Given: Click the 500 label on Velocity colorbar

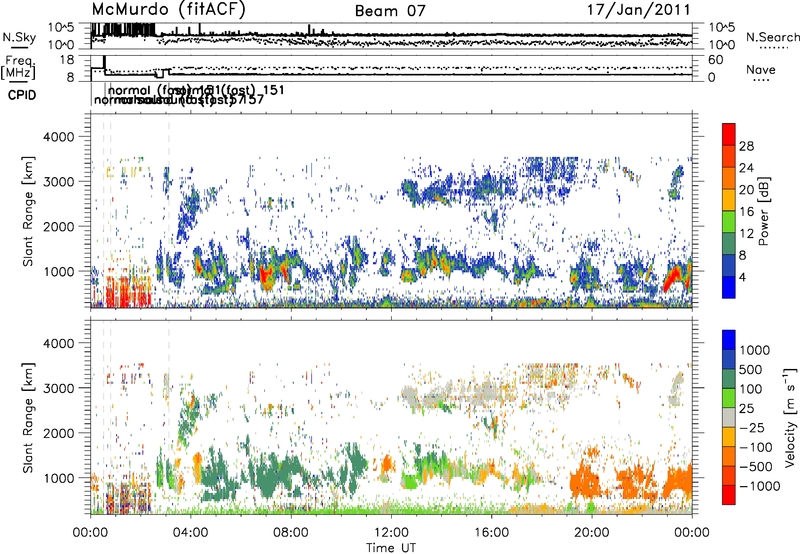Looking at the screenshot, I should pyautogui.click(x=753, y=369).
